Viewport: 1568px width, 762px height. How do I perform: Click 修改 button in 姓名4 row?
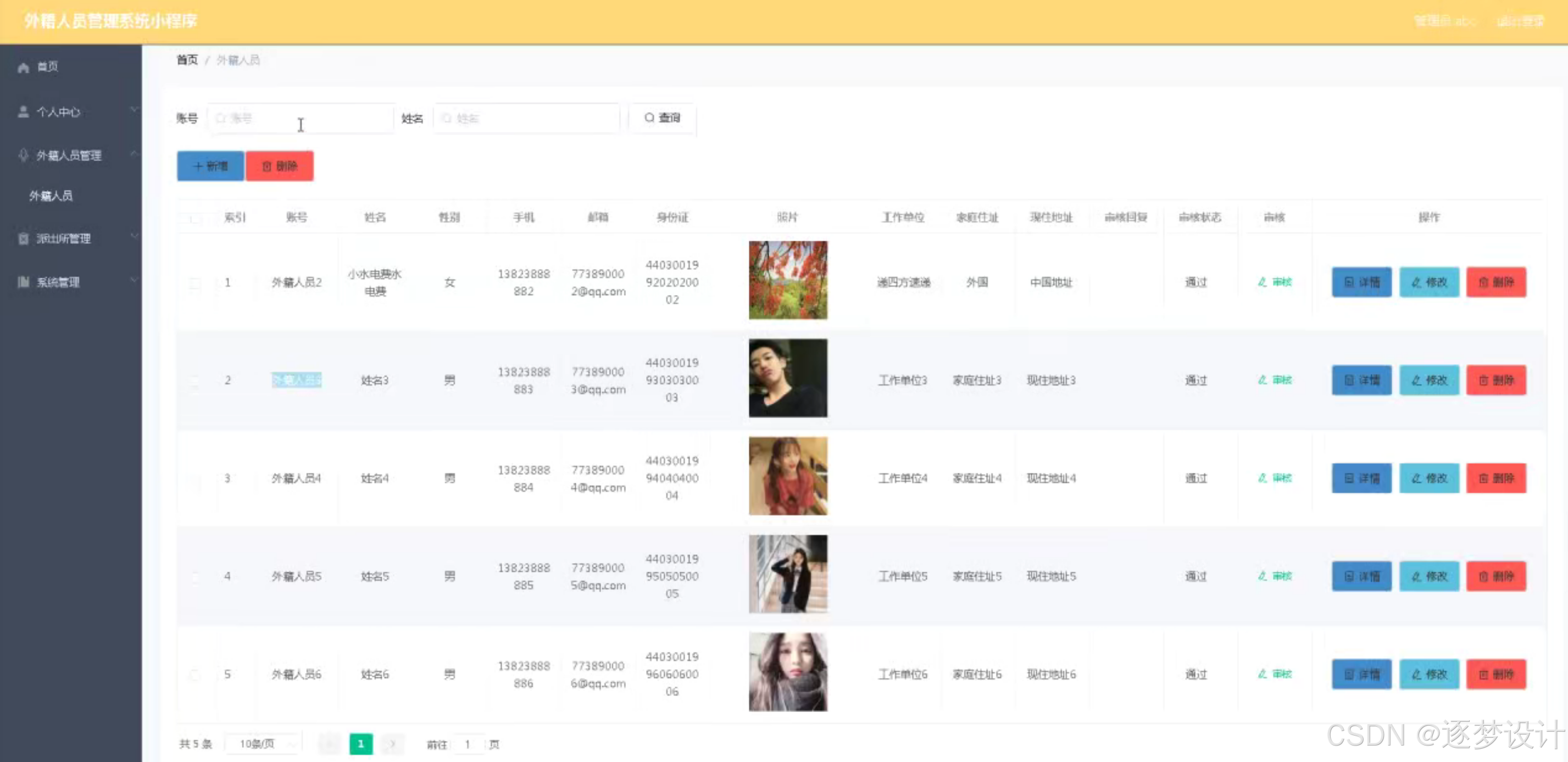[x=1428, y=479]
